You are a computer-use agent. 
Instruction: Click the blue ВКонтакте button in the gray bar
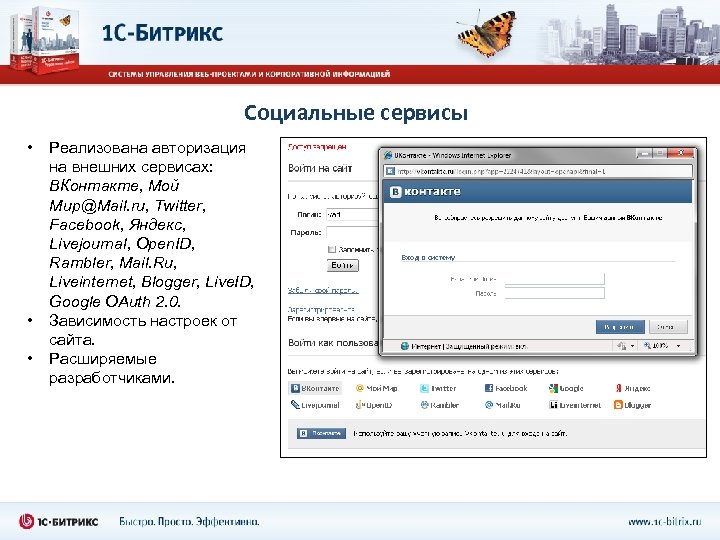click(x=321, y=433)
